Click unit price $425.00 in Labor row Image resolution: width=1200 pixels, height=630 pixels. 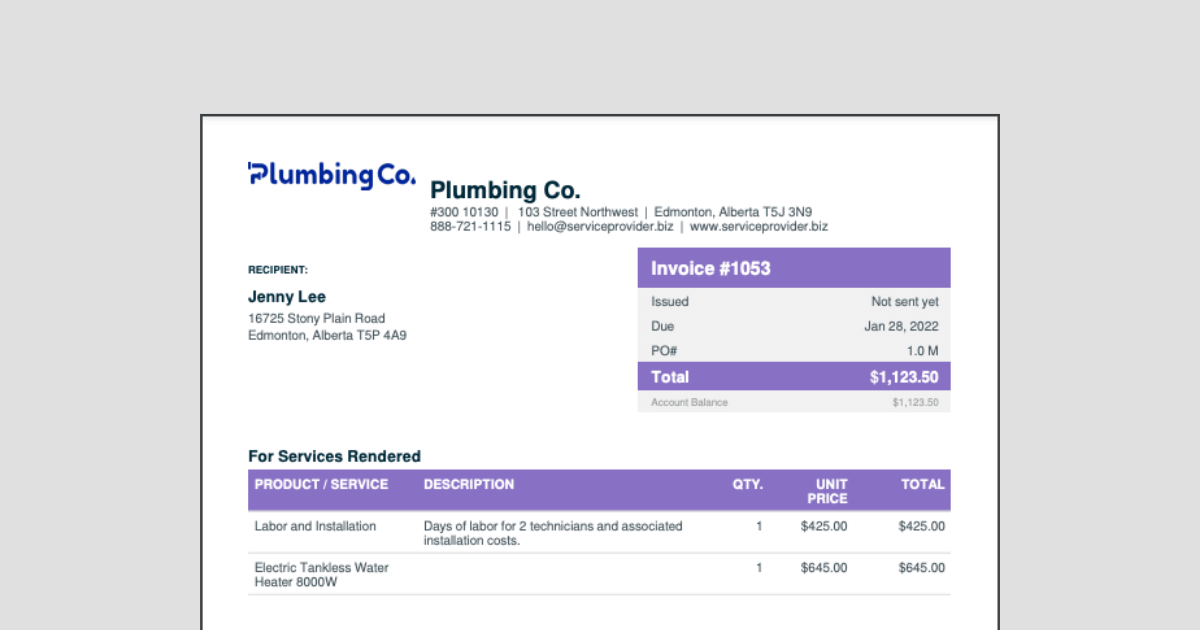[x=824, y=526]
